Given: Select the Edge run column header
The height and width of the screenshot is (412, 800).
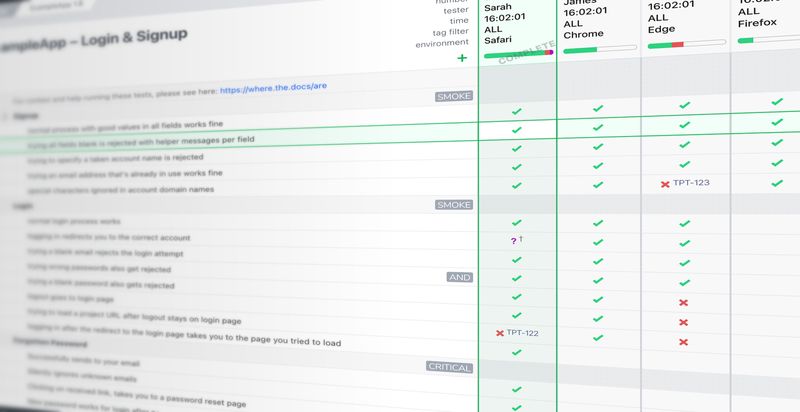Looking at the screenshot, I should tap(686, 25).
